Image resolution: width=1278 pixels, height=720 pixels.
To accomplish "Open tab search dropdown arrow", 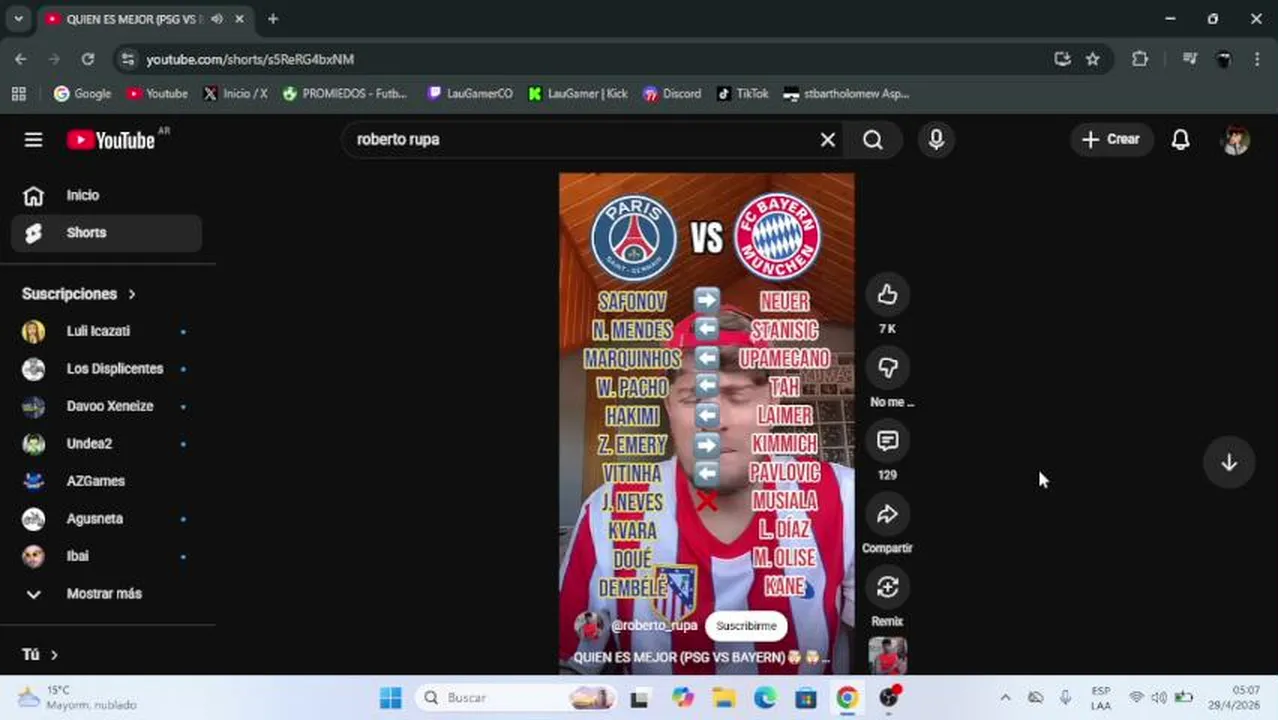I will coord(18,19).
